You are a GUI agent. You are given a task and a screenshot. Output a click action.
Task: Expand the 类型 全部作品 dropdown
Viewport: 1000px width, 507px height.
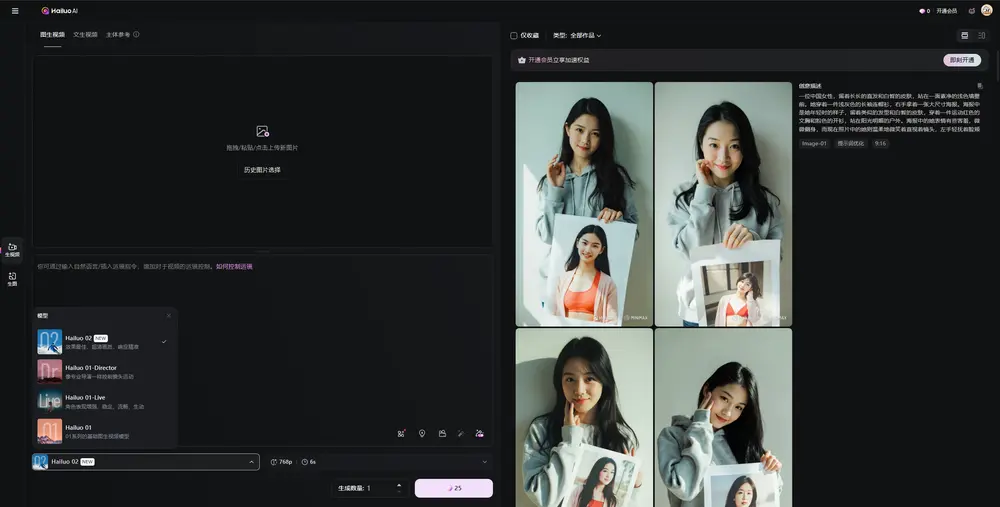(x=584, y=35)
